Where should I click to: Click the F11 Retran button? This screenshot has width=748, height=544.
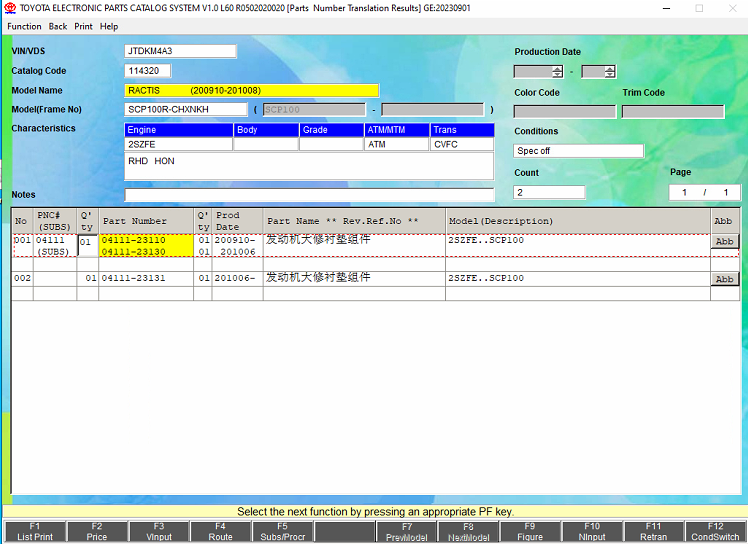pos(654,532)
